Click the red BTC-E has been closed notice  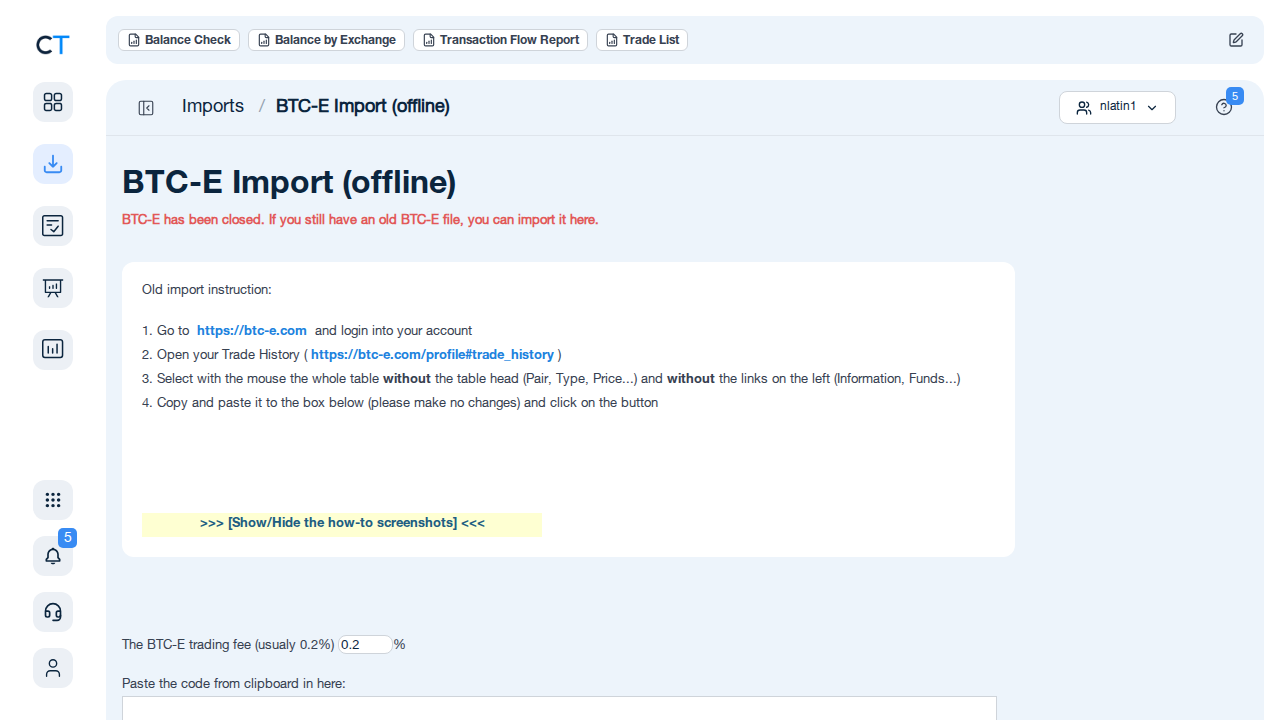coord(360,219)
